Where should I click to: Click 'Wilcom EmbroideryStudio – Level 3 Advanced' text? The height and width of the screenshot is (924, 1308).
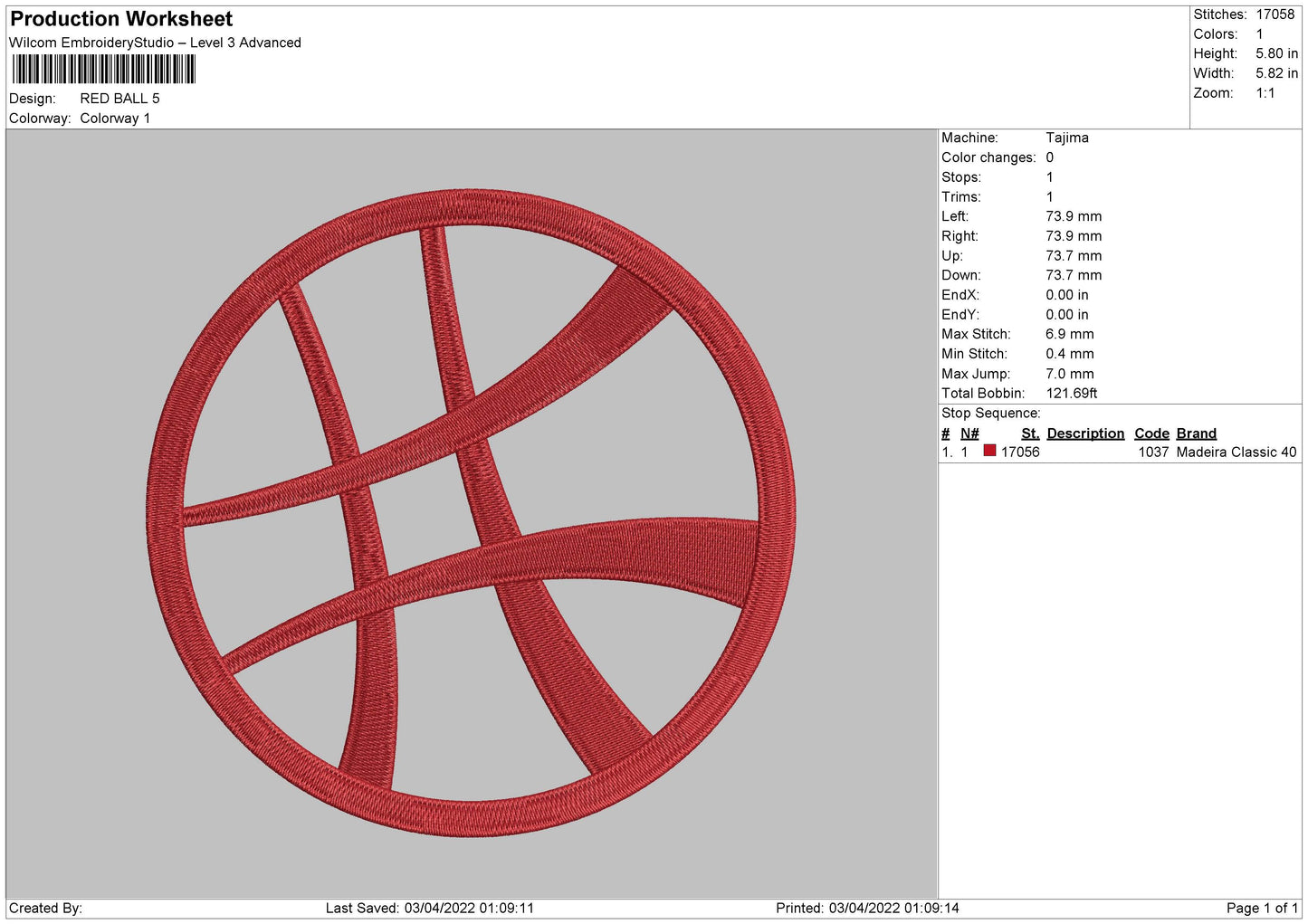[x=155, y=43]
